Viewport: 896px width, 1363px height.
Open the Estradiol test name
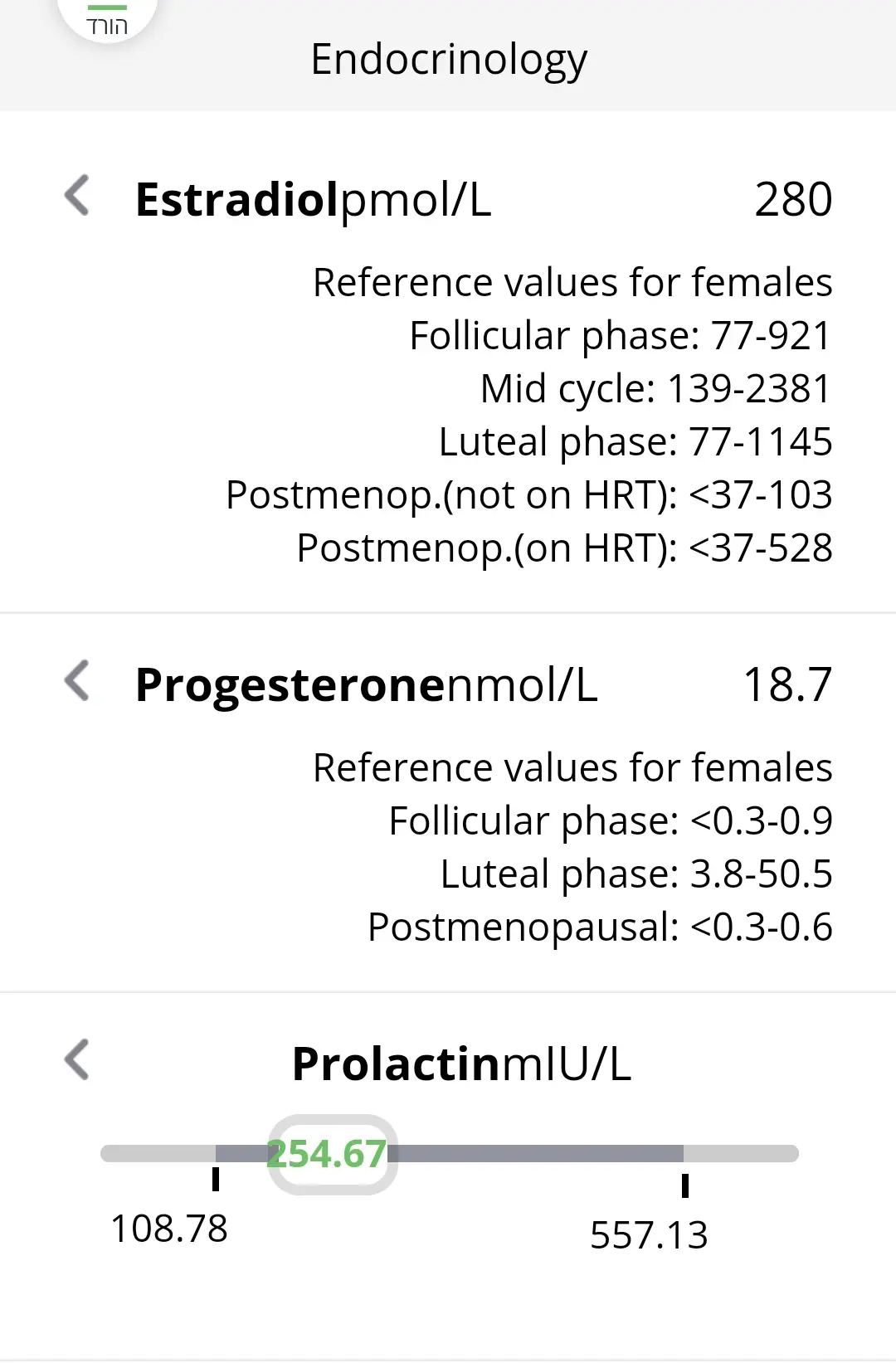(x=237, y=200)
